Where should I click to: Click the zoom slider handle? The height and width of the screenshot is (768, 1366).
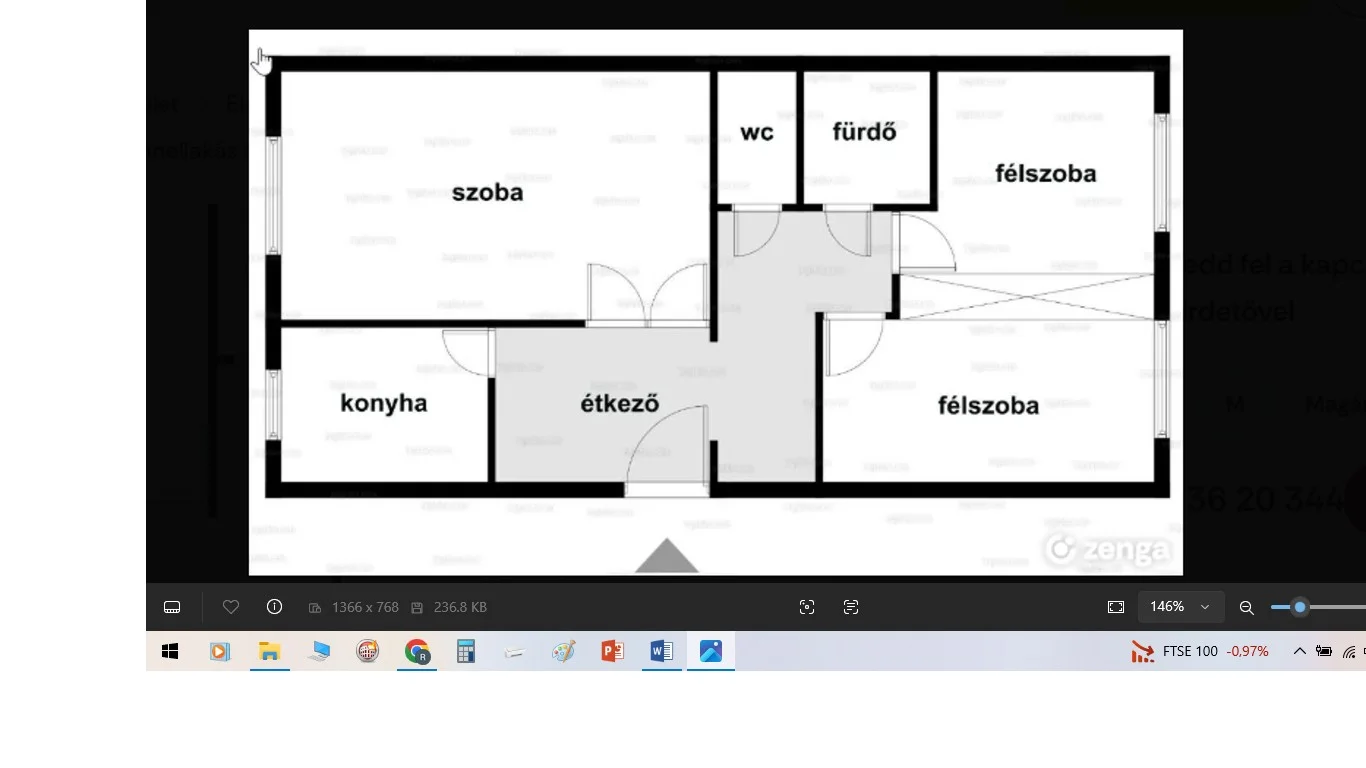pyautogui.click(x=1300, y=607)
